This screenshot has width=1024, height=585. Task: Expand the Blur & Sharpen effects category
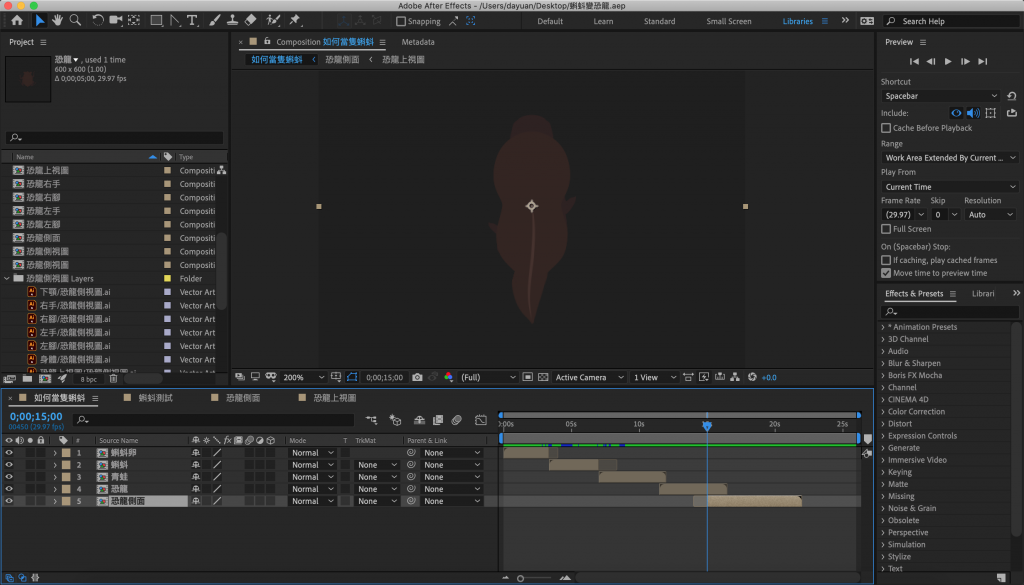pyautogui.click(x=913, y=363)
